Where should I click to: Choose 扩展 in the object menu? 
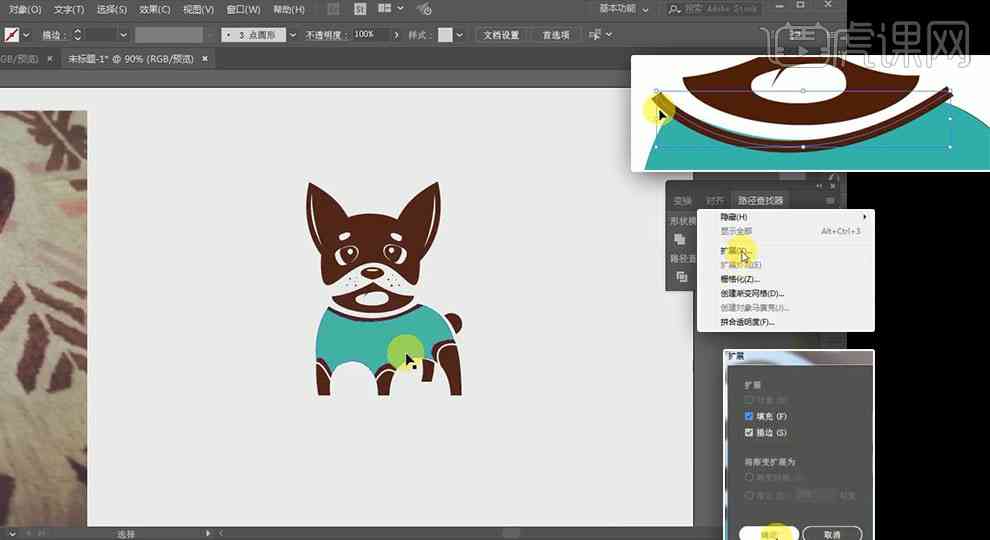[786, 251]
